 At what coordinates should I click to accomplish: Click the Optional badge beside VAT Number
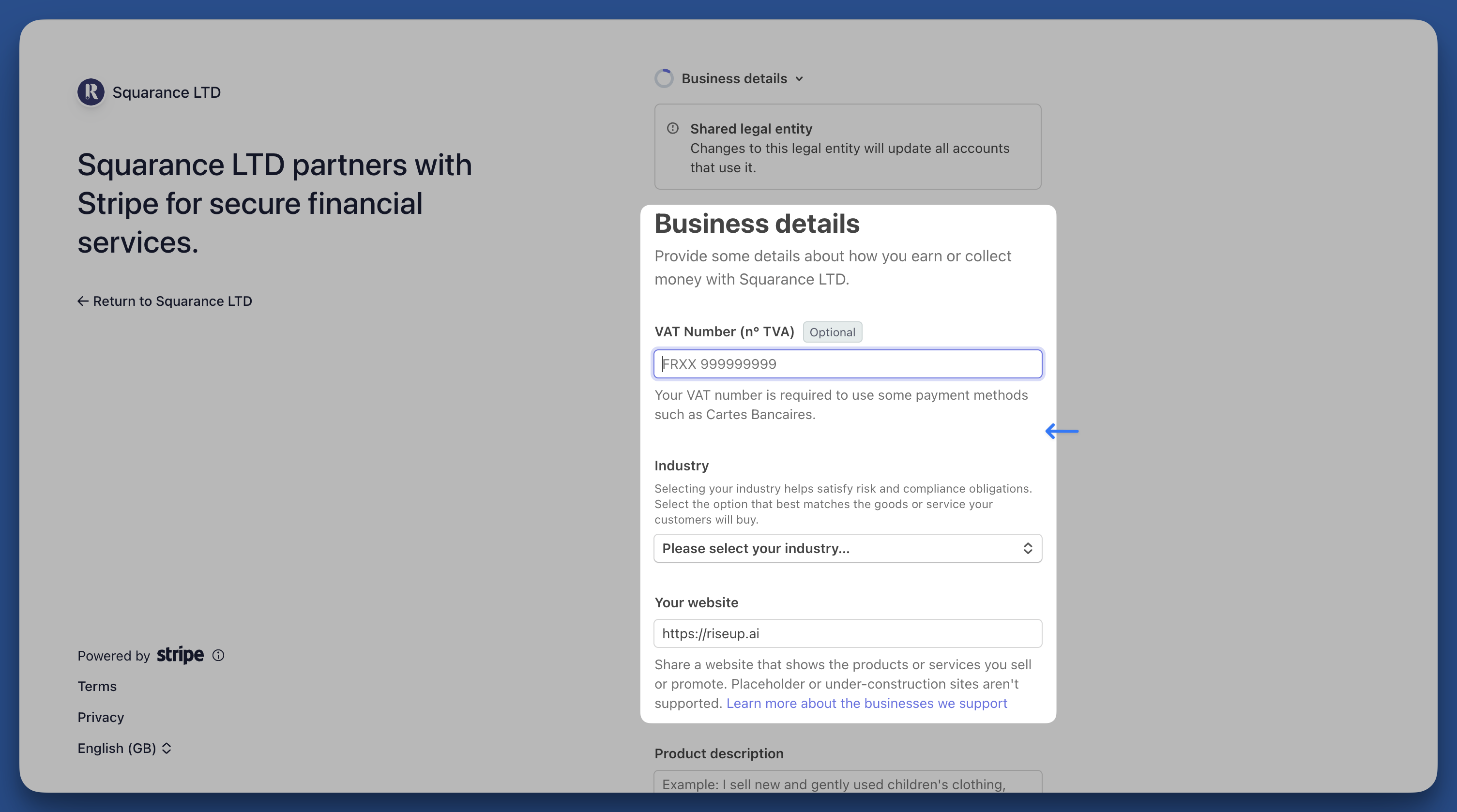click(832, 332)
